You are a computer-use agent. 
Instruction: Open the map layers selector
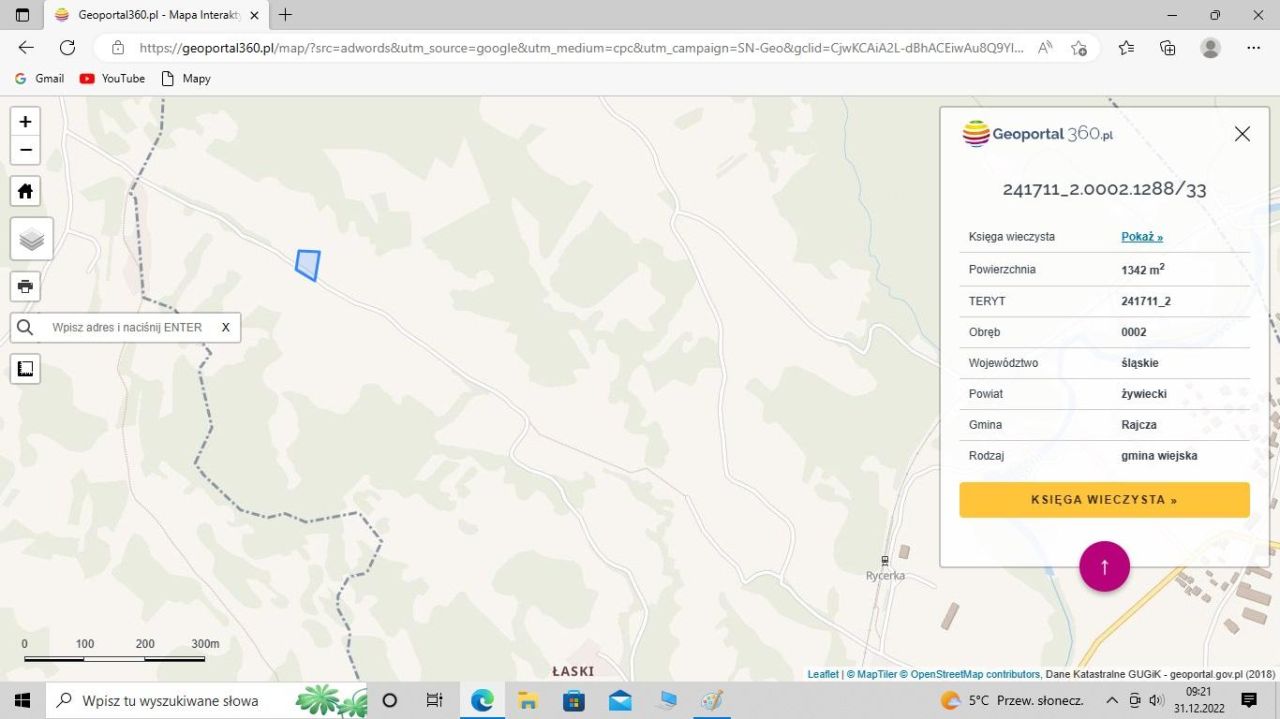[x=31, y=239]
